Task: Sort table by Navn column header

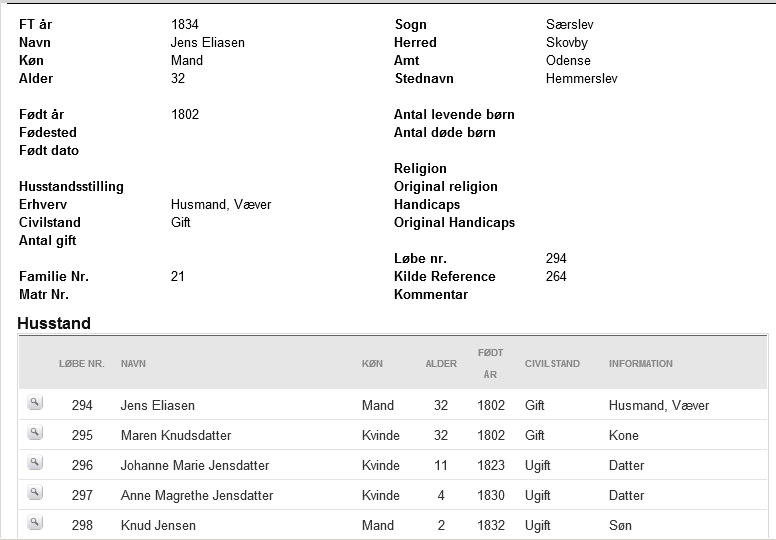Action: 133,364
